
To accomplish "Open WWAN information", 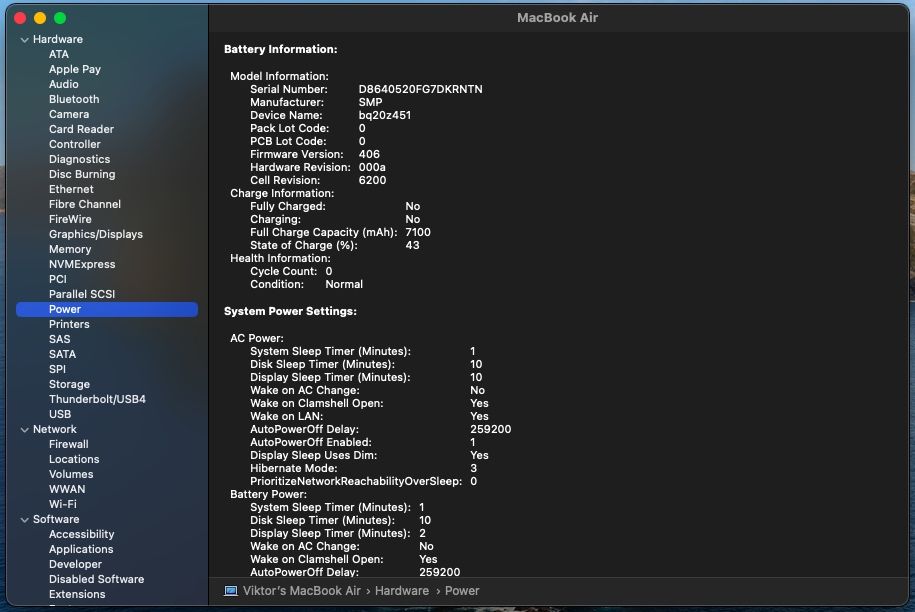I will coord(67,489).
